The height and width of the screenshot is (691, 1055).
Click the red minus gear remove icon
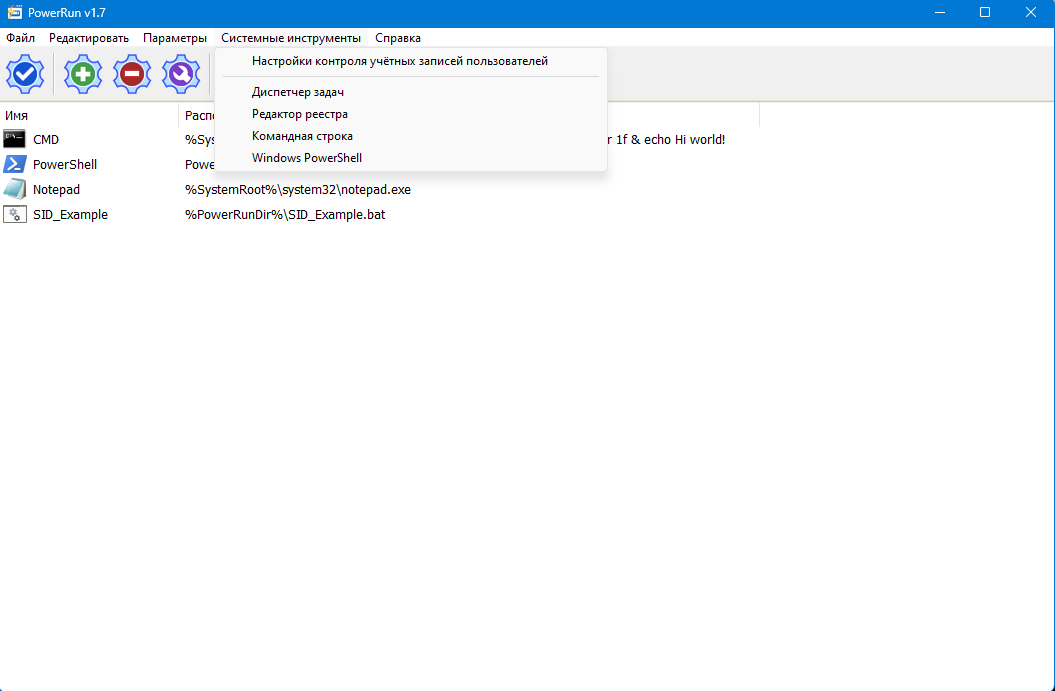132,74
